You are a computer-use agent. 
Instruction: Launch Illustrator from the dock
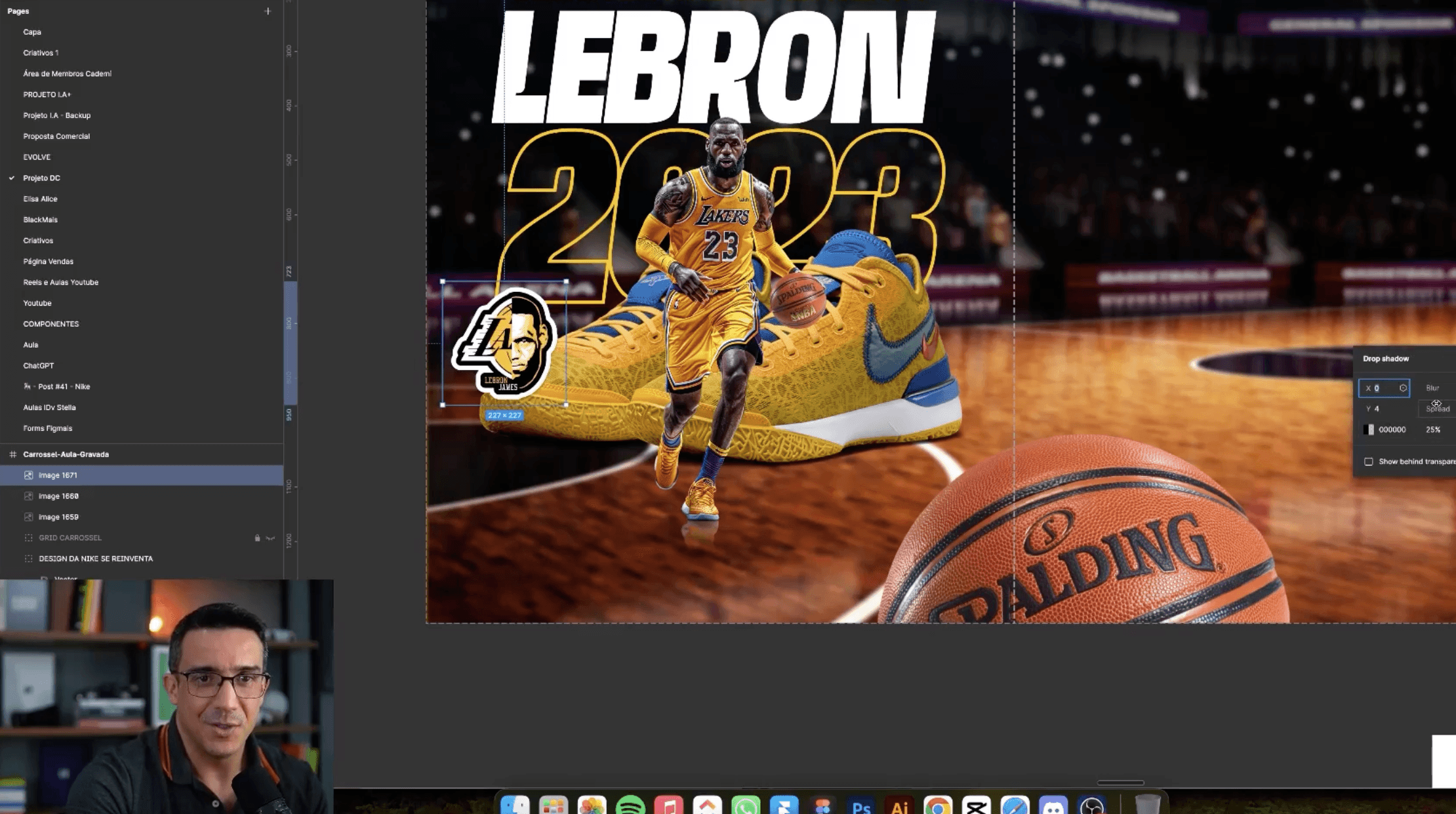[899, 805]
